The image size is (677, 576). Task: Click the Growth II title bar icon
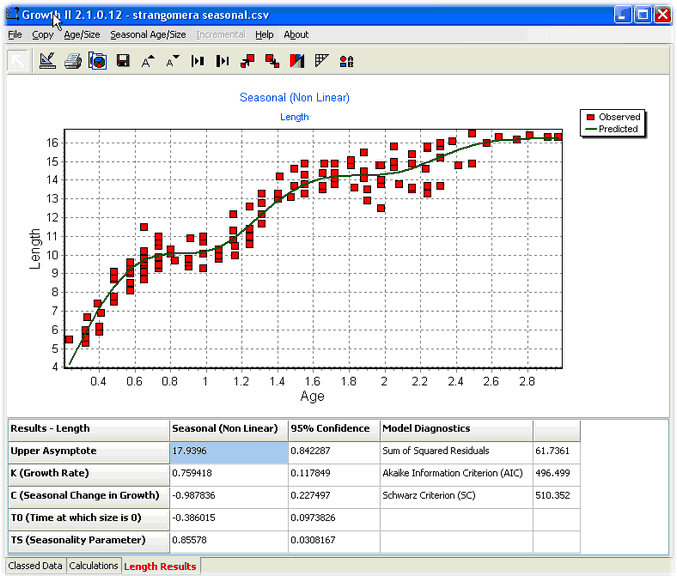coord(13,14)
